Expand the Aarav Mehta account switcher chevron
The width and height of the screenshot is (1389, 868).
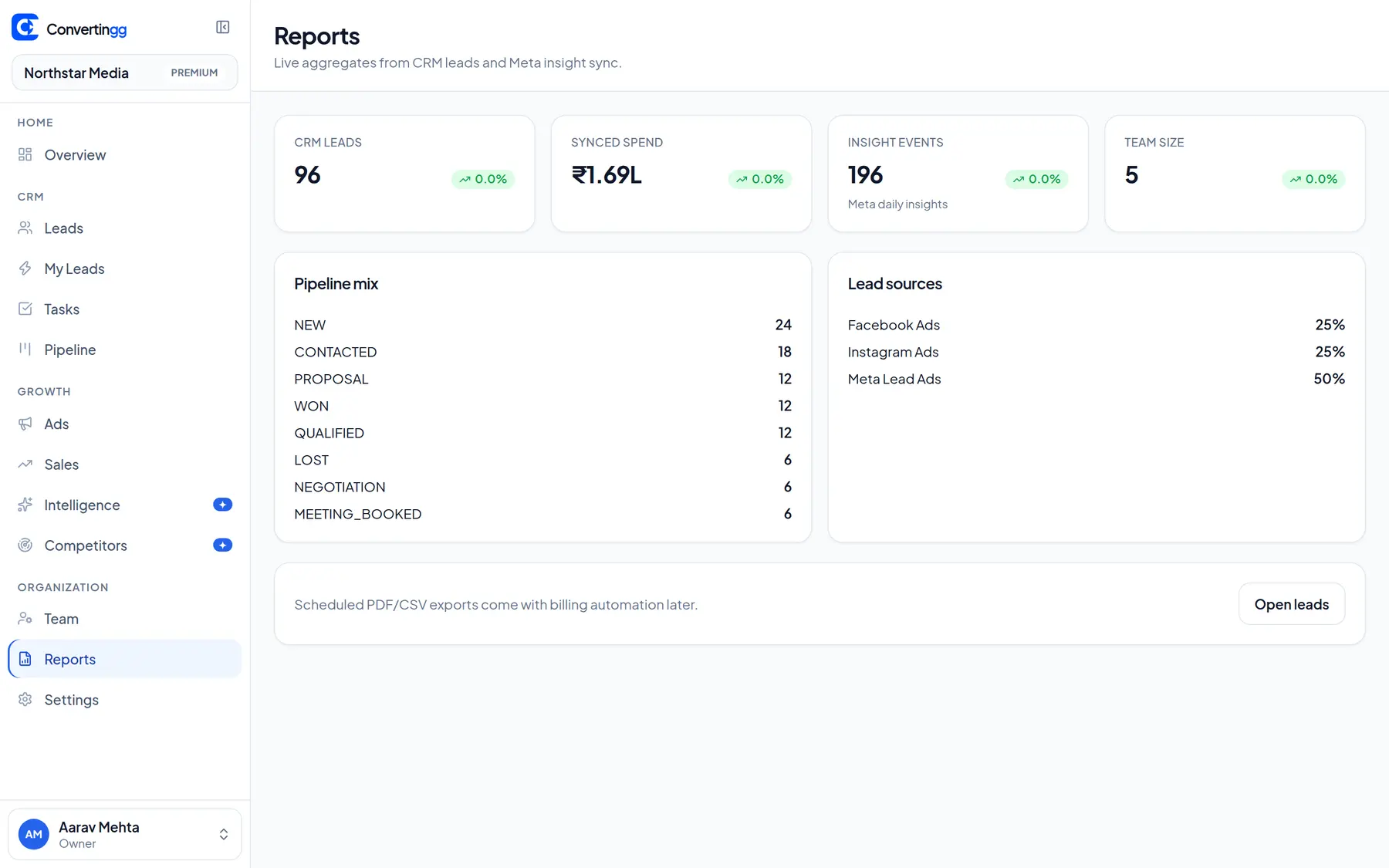tap(224, 834)
